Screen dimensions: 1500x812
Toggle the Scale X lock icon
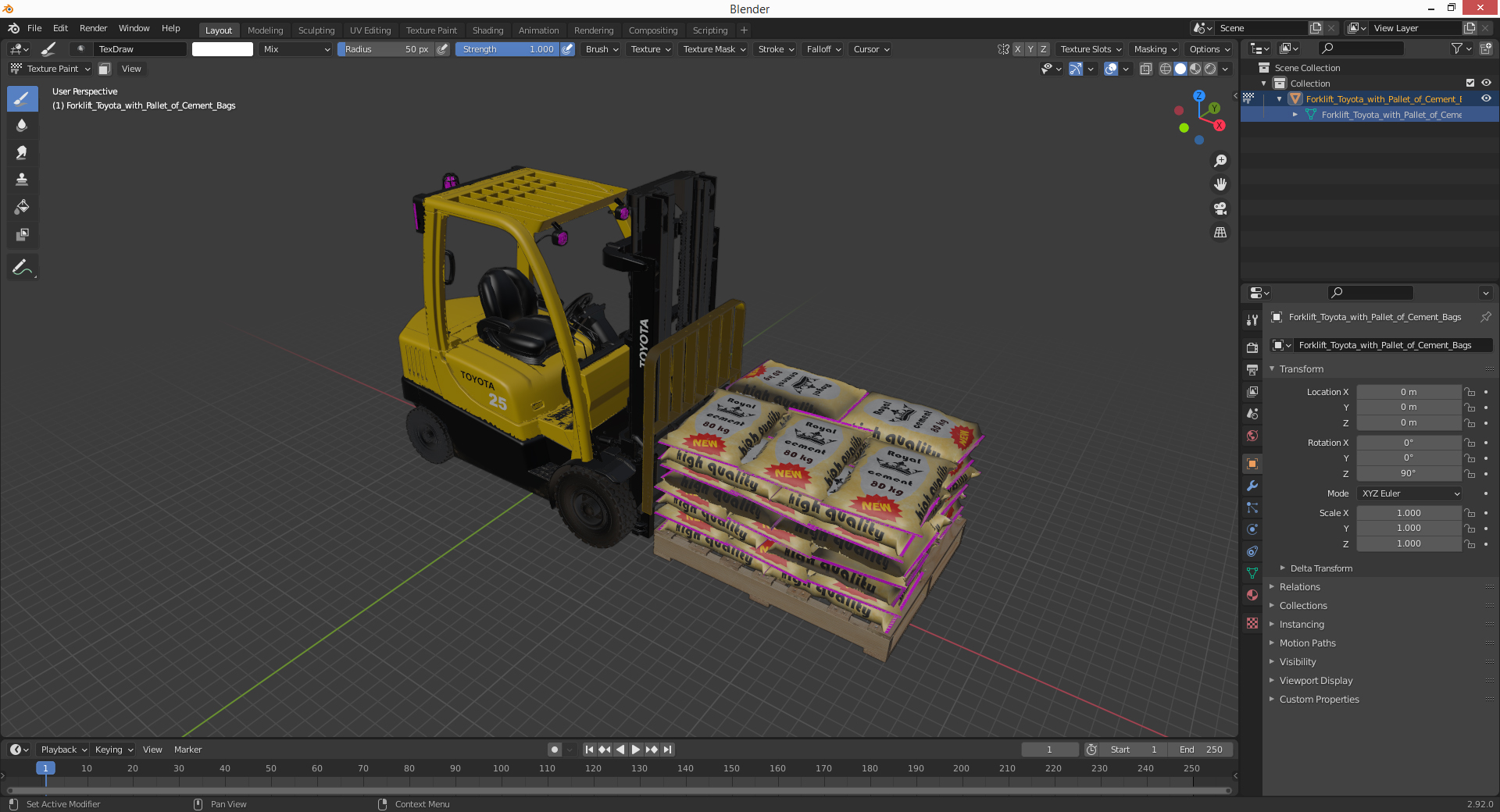[x=1470, y=513]
